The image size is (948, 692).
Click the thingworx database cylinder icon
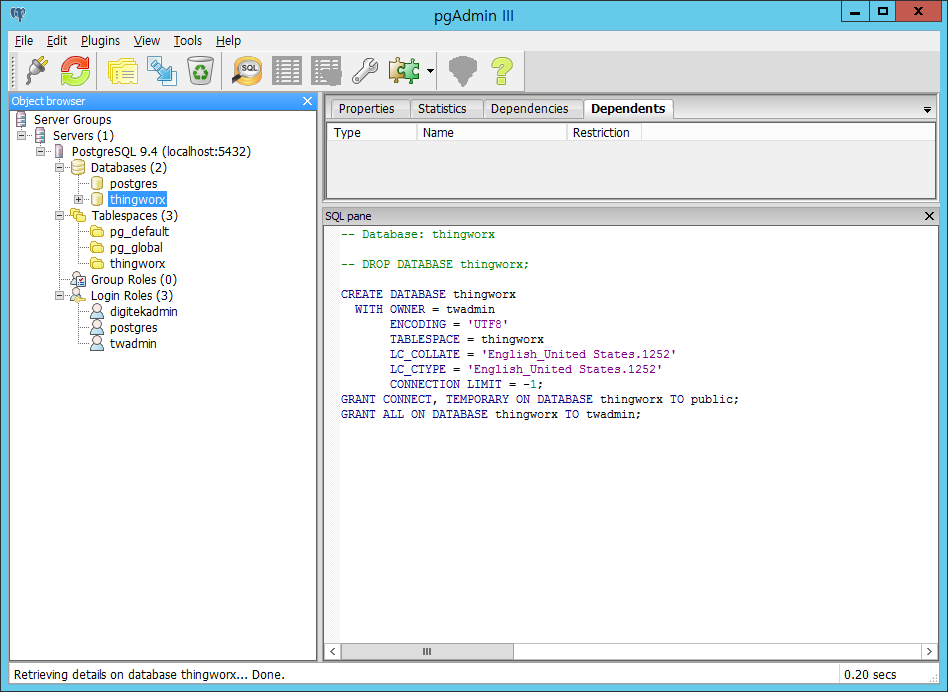[x=97, y=199]
